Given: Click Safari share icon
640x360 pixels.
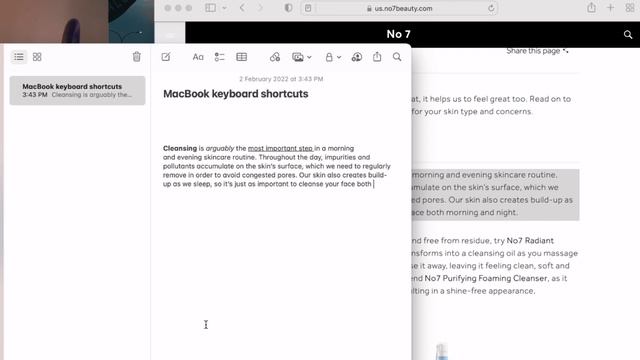Looking at the screenshot, I should pyautogui.click(x=591, y=7).
